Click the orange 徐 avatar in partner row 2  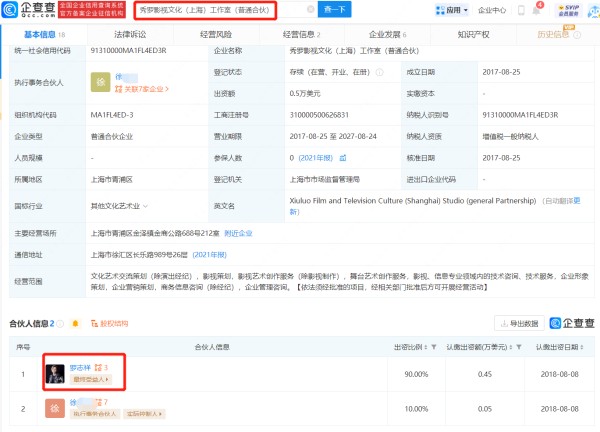click(55, 409)
